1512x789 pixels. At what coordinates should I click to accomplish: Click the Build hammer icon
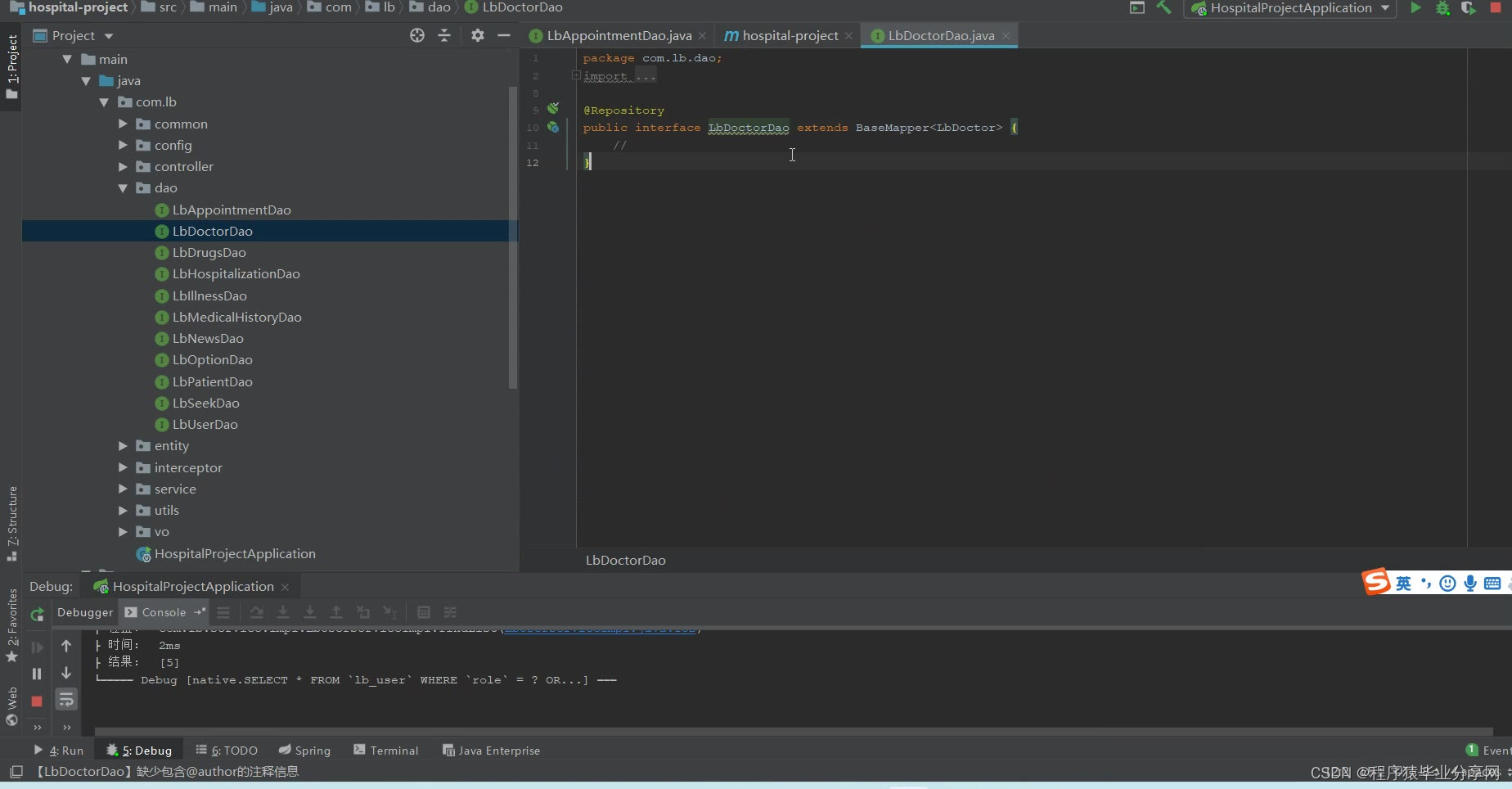pos(1163,8)
